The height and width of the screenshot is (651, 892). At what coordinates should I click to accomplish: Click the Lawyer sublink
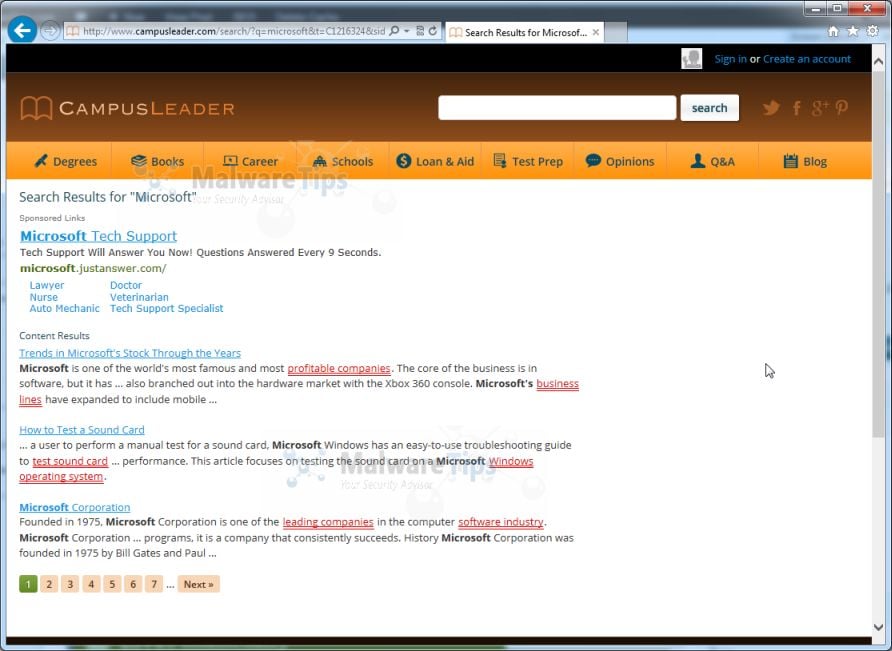click(x=47, y=285)
